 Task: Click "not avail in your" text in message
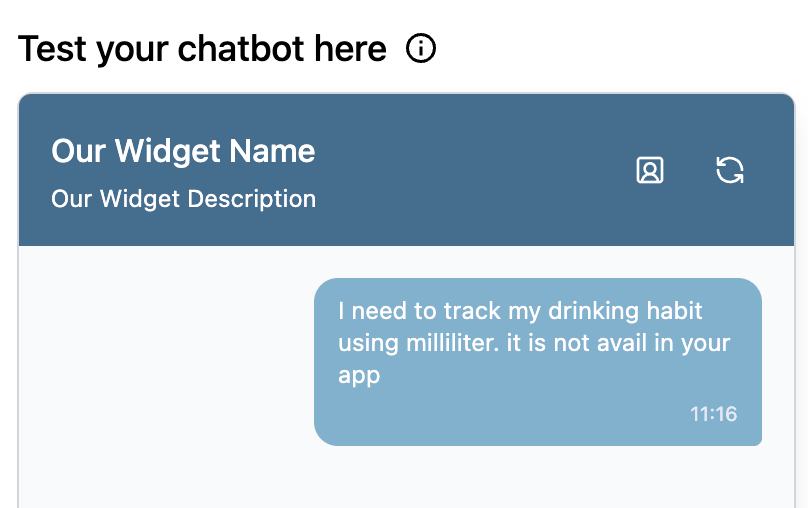pyautogui.click(x=642, y=343)
